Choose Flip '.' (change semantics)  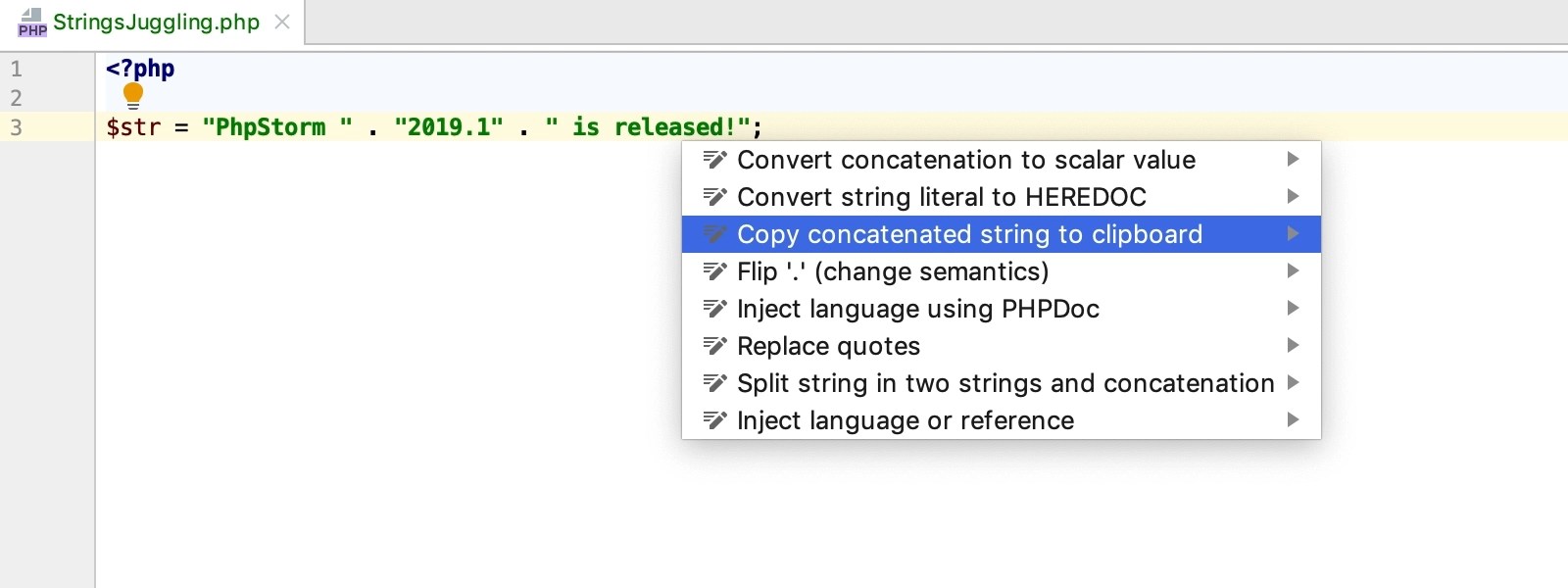coord(1002,271)
